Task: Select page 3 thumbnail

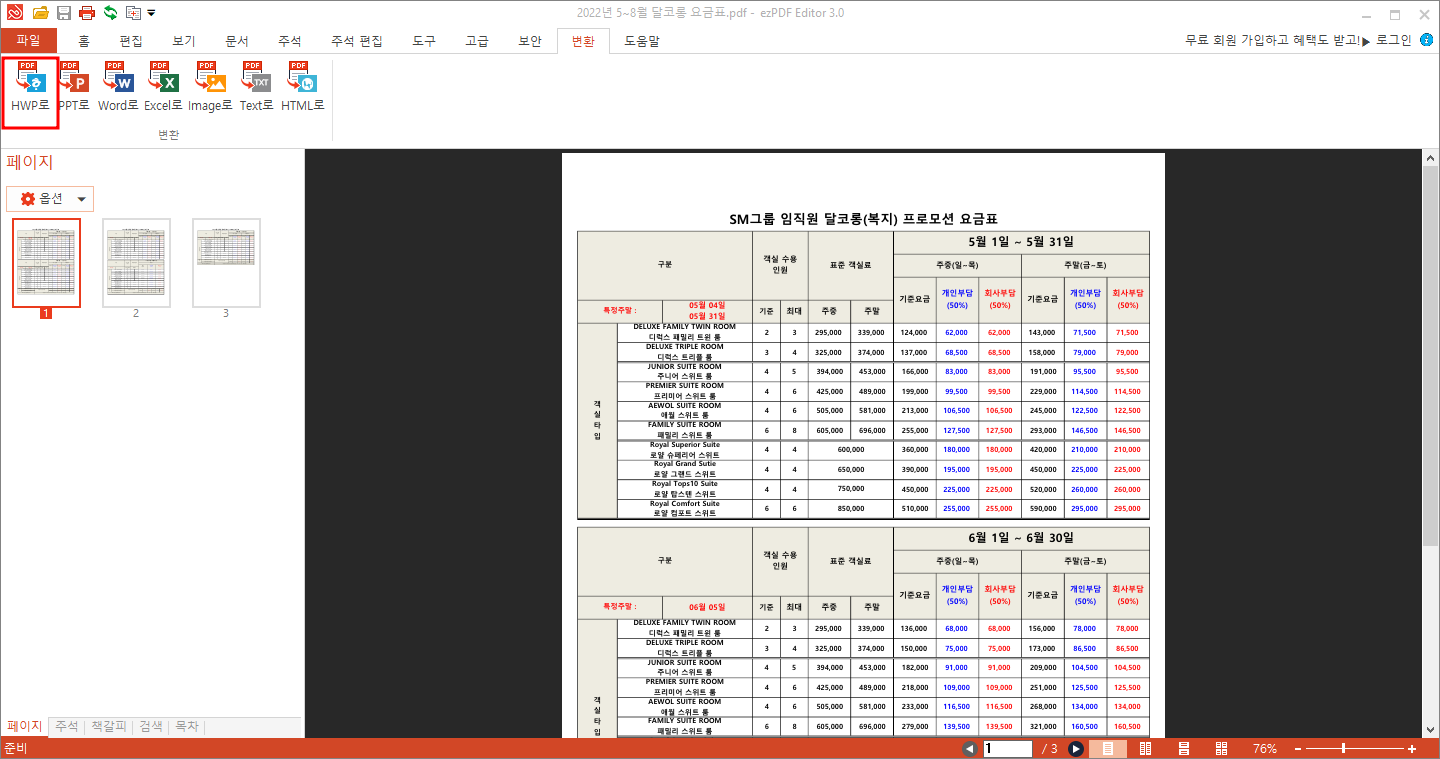Action: click(226, 262)
